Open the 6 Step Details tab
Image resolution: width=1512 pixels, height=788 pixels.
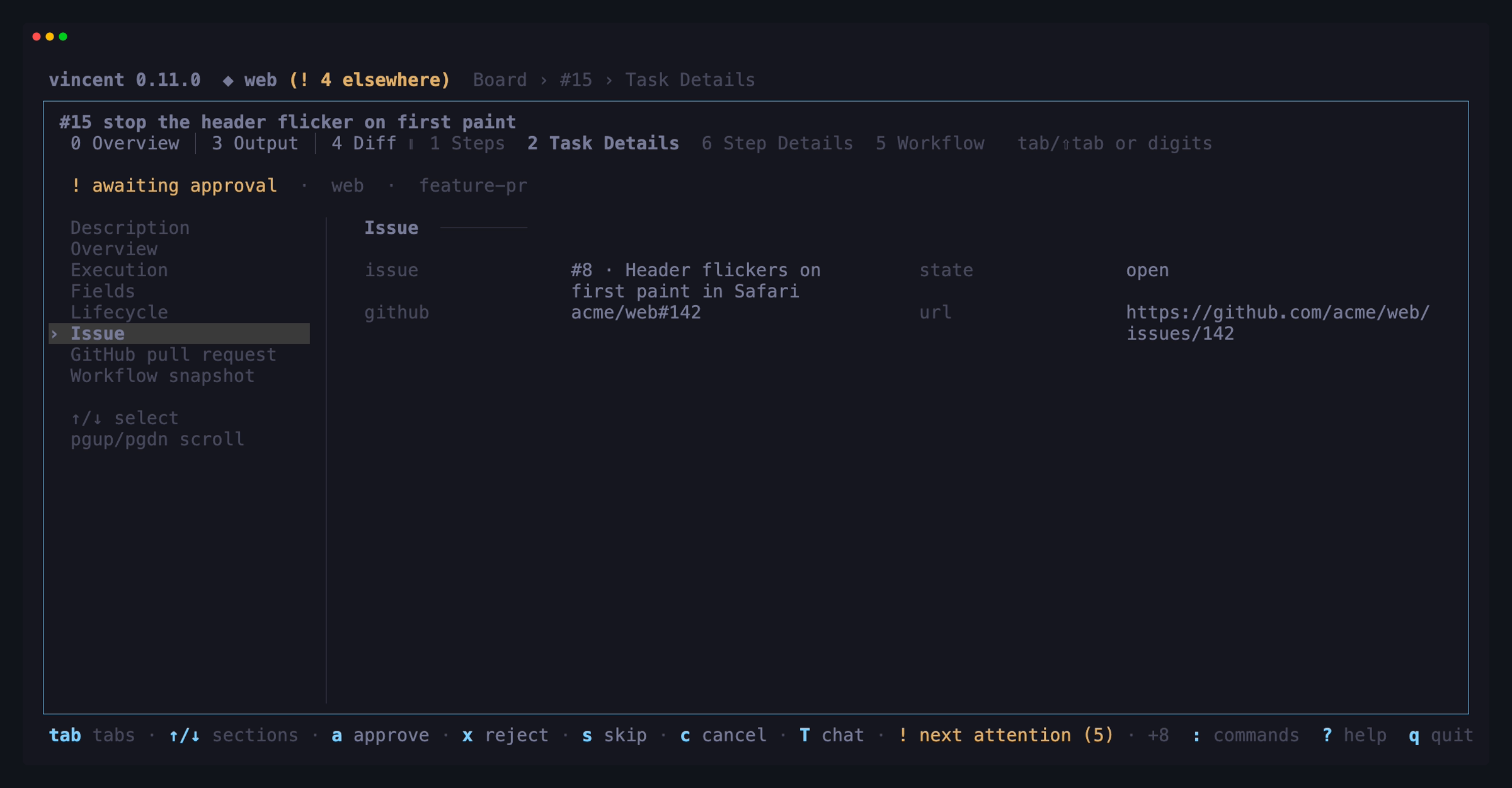tap(777, 143)
